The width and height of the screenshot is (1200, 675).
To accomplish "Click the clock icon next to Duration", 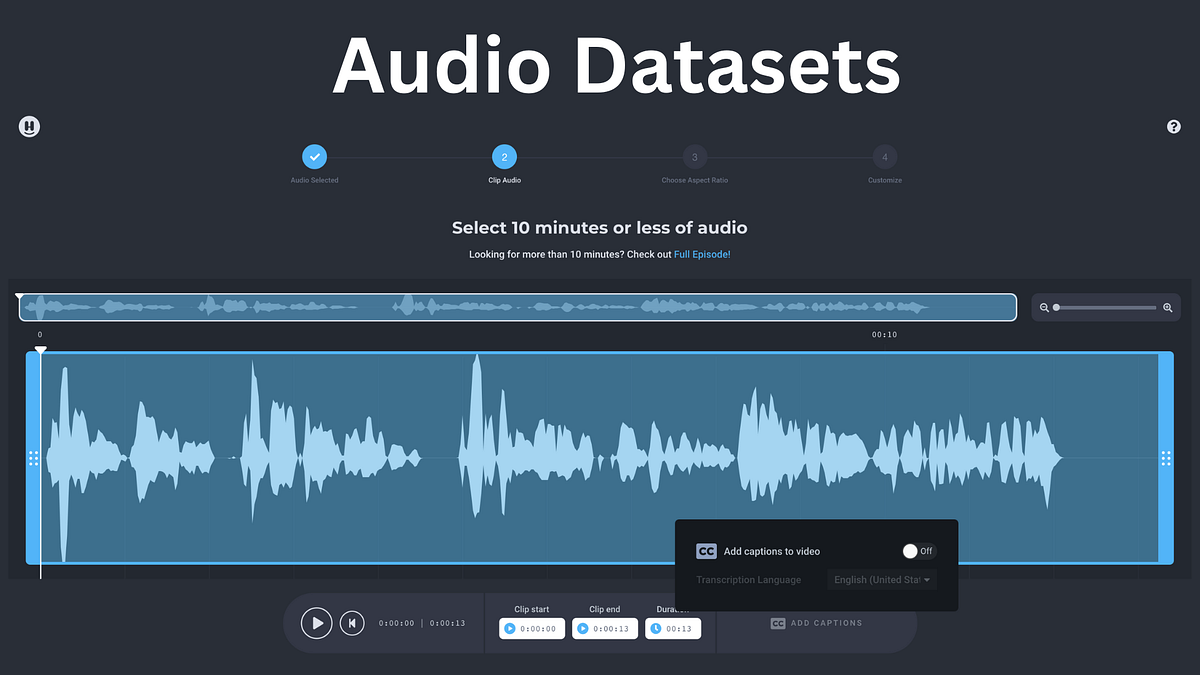I will [x=655, y=628].
